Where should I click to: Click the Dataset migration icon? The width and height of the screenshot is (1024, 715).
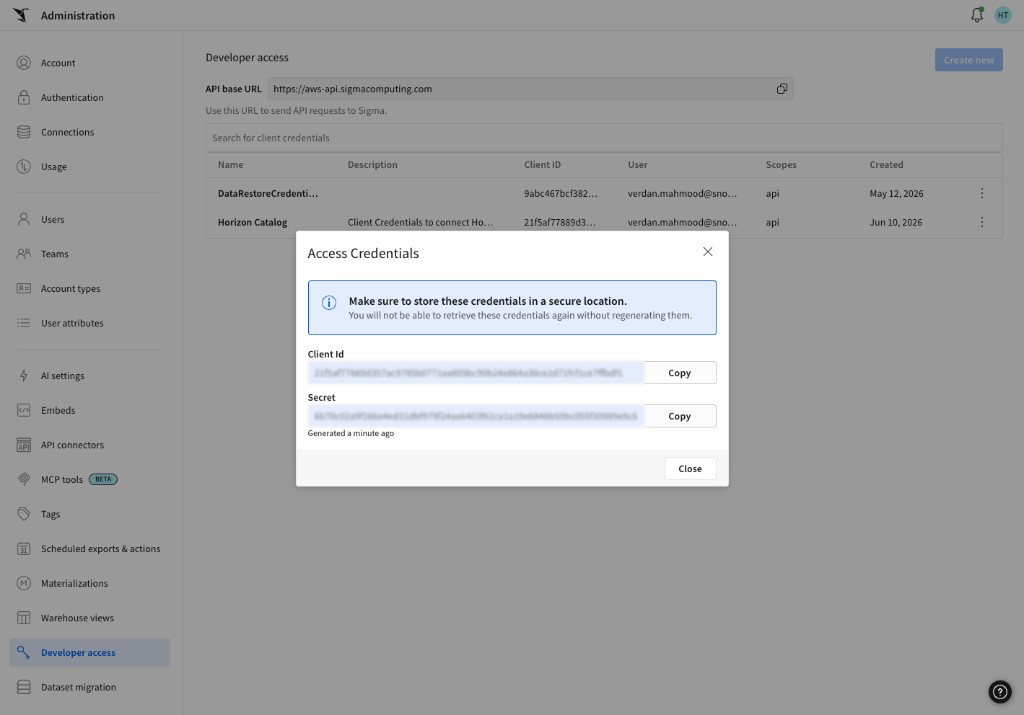(24, 687)
